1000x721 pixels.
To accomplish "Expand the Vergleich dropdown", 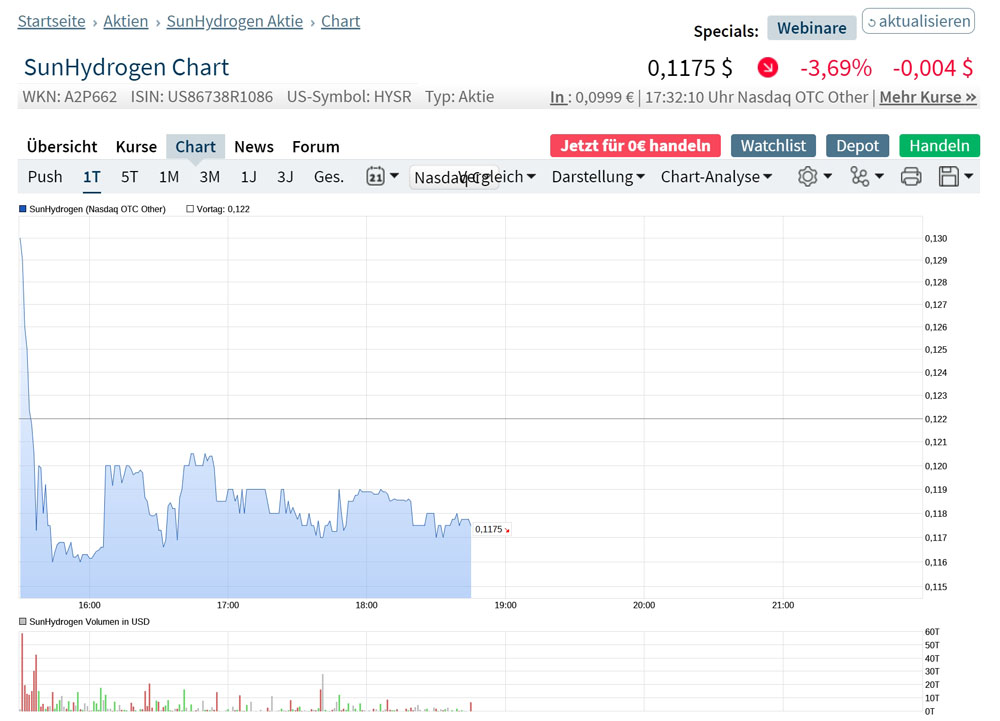I will click(497, 177).
